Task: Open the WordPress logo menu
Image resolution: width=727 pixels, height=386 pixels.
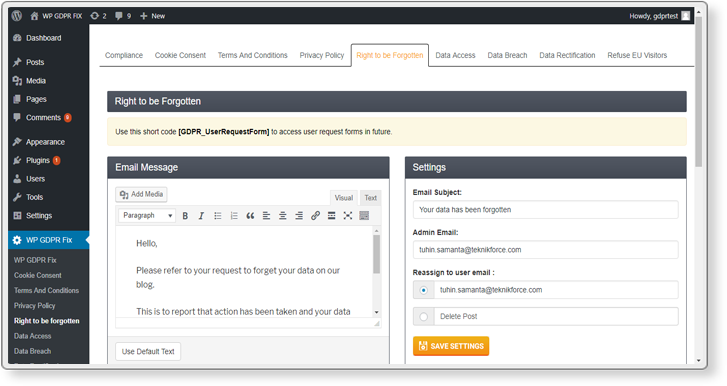Action: [x=17, y=16]
